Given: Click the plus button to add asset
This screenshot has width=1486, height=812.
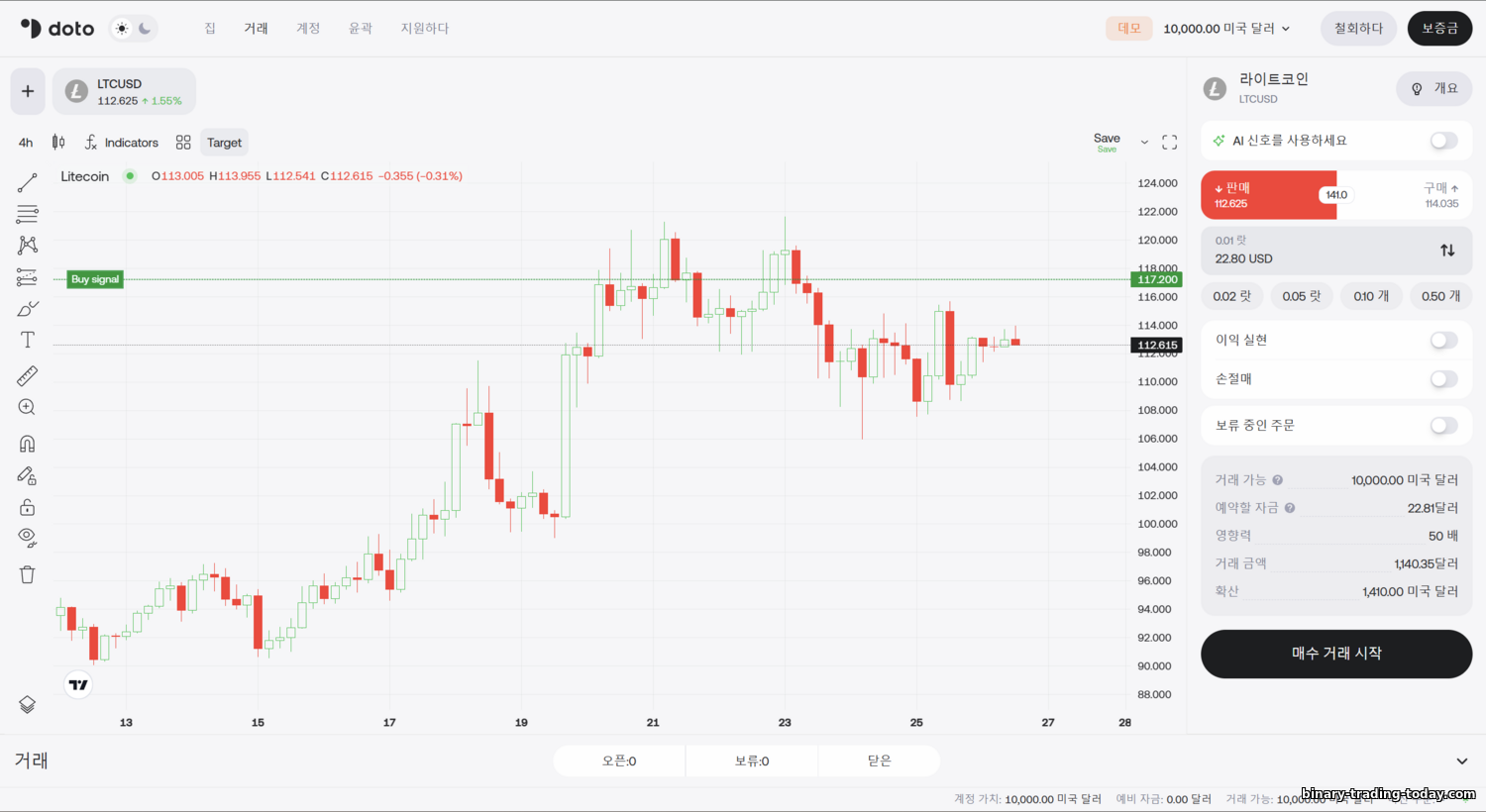Looking at the screenshot, I should tap(28, 91).
